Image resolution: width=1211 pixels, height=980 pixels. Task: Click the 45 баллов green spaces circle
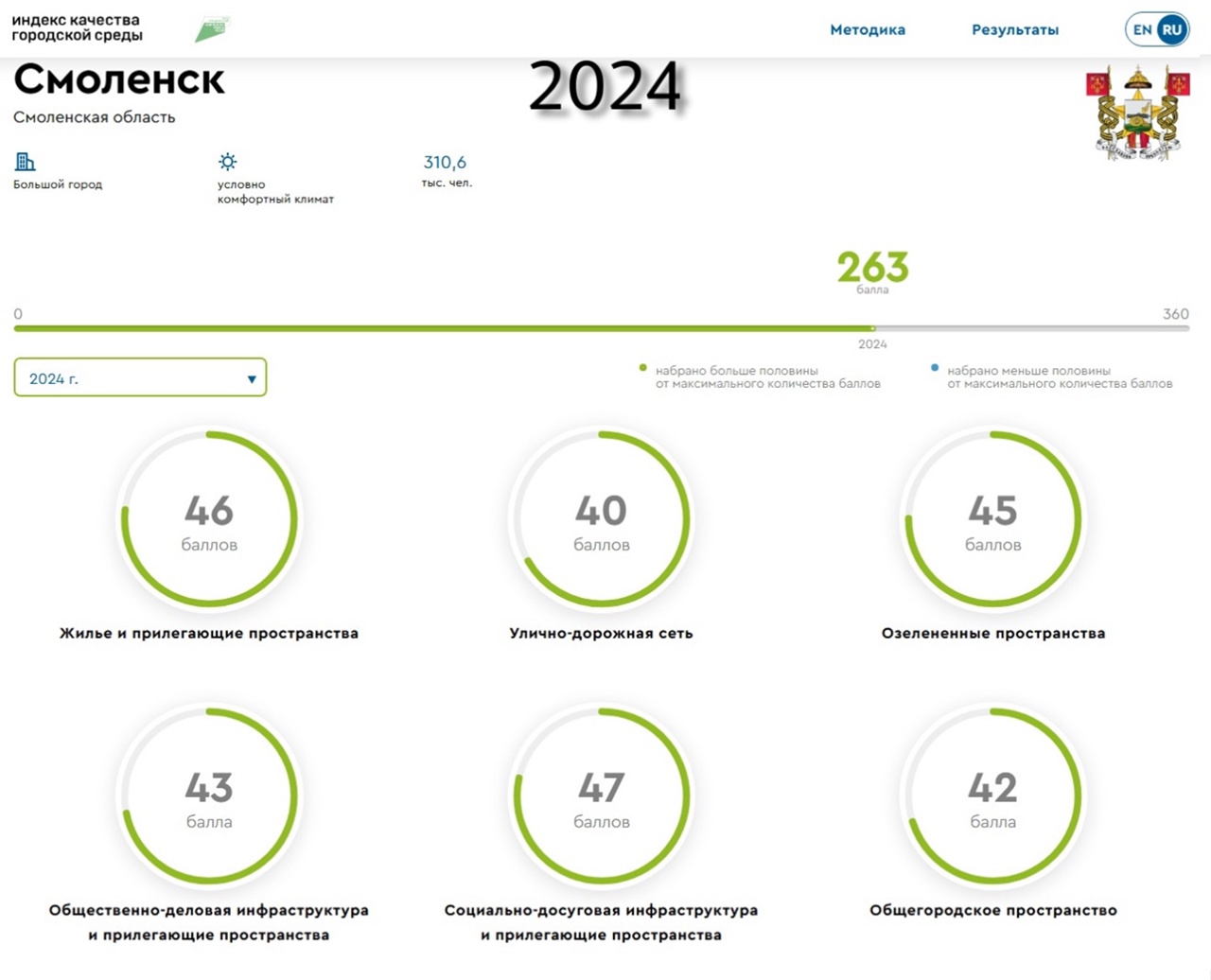click(992, 519)
